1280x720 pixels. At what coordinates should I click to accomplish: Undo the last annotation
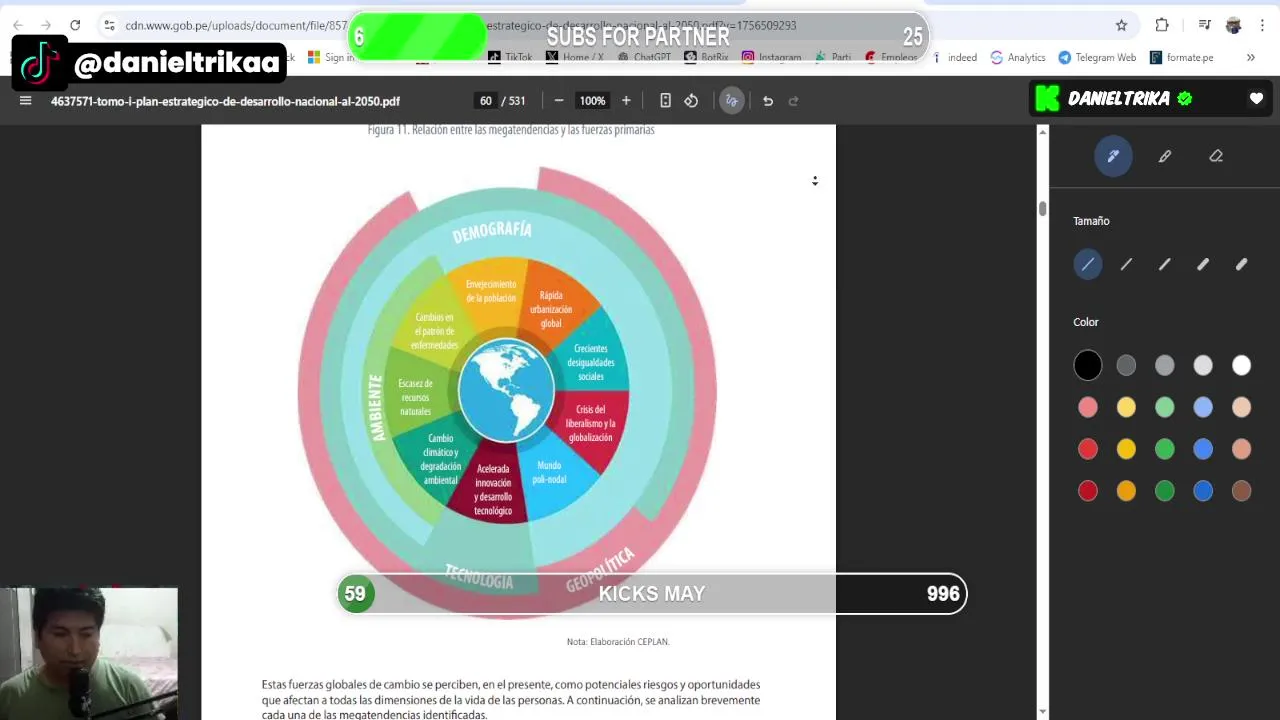point(768,100)
